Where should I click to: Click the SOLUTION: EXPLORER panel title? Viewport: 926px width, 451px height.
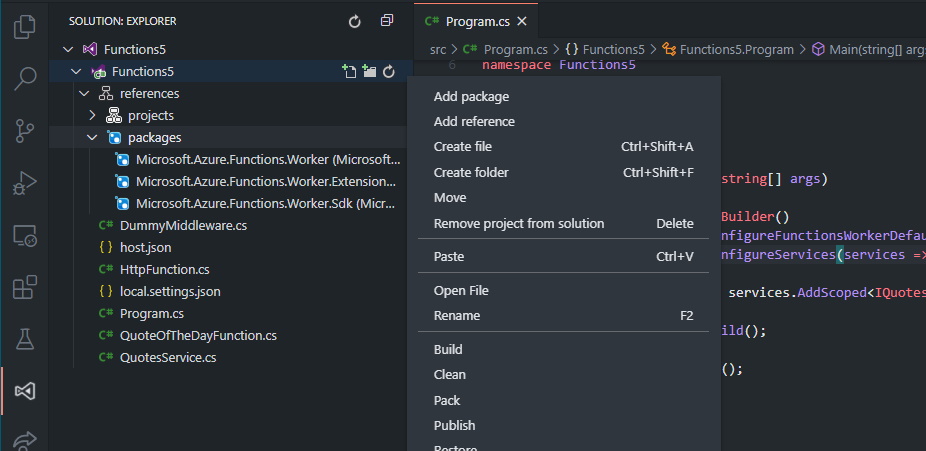pos(122,21)
